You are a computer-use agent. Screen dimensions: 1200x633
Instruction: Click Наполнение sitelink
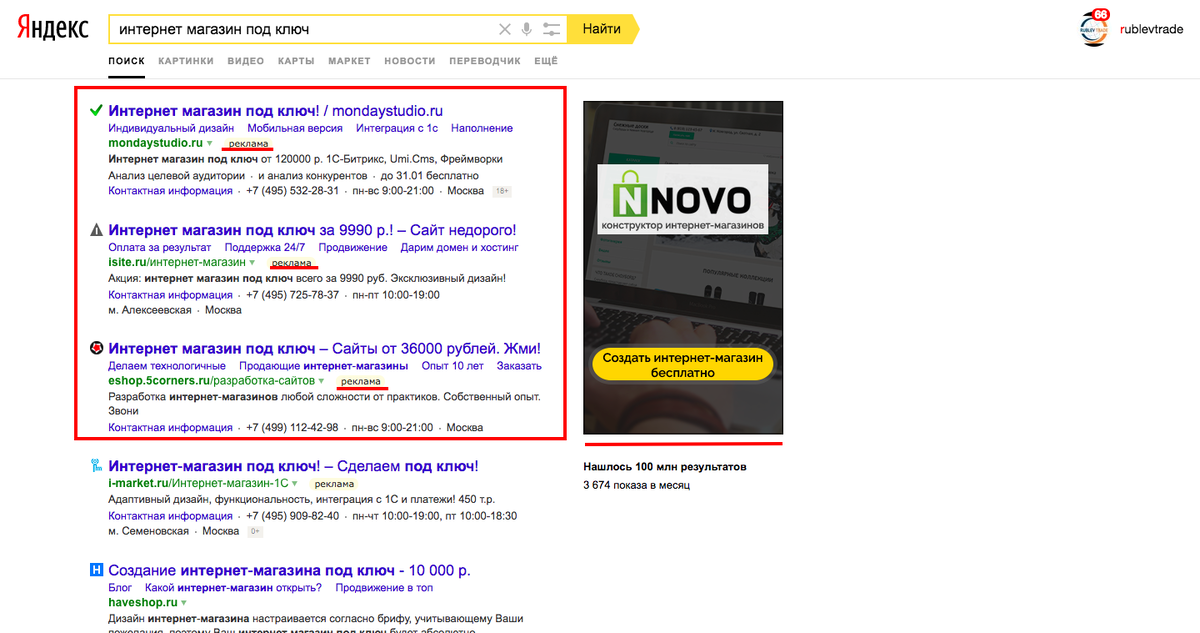482,128
